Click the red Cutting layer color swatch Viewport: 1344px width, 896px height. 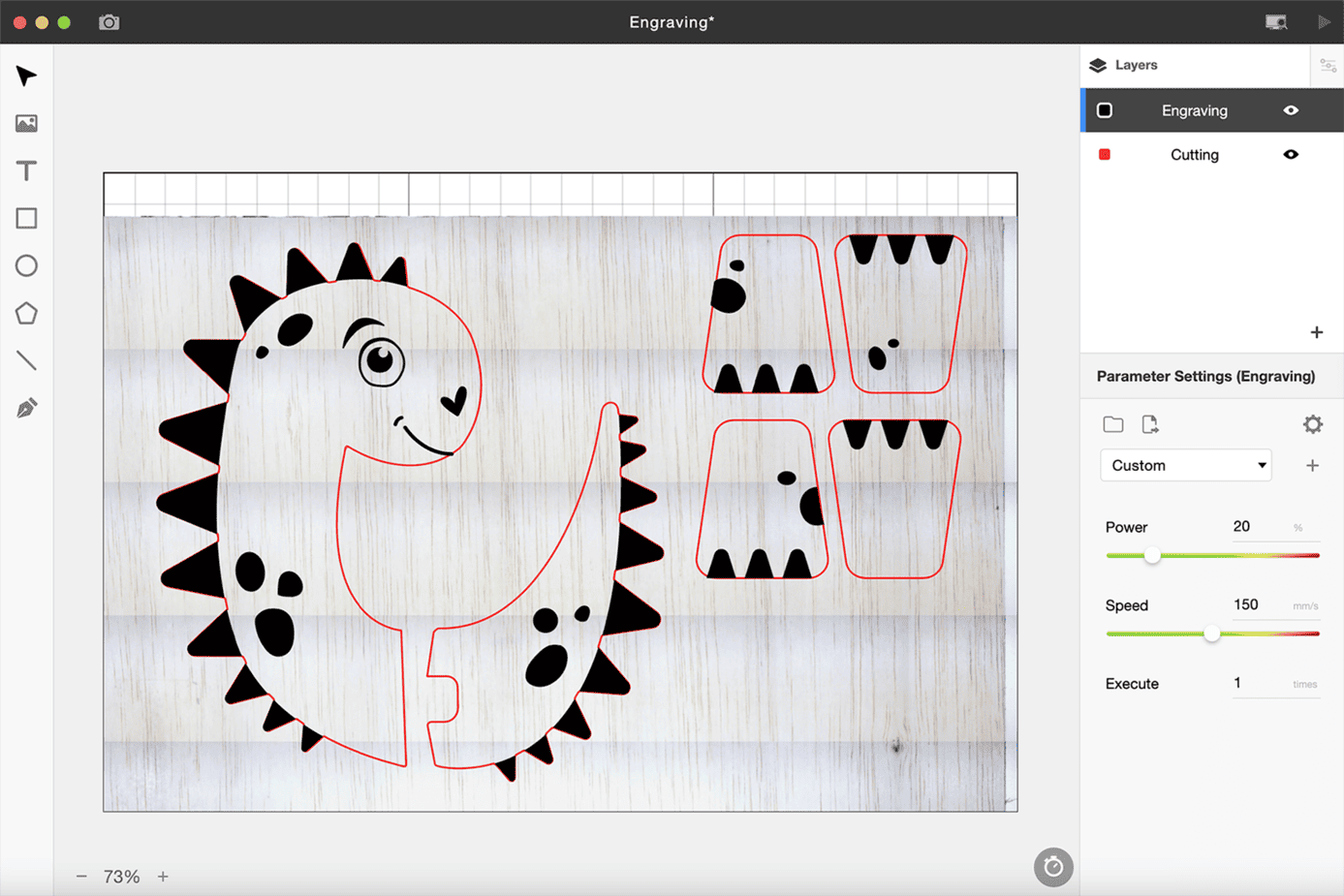1104,155
